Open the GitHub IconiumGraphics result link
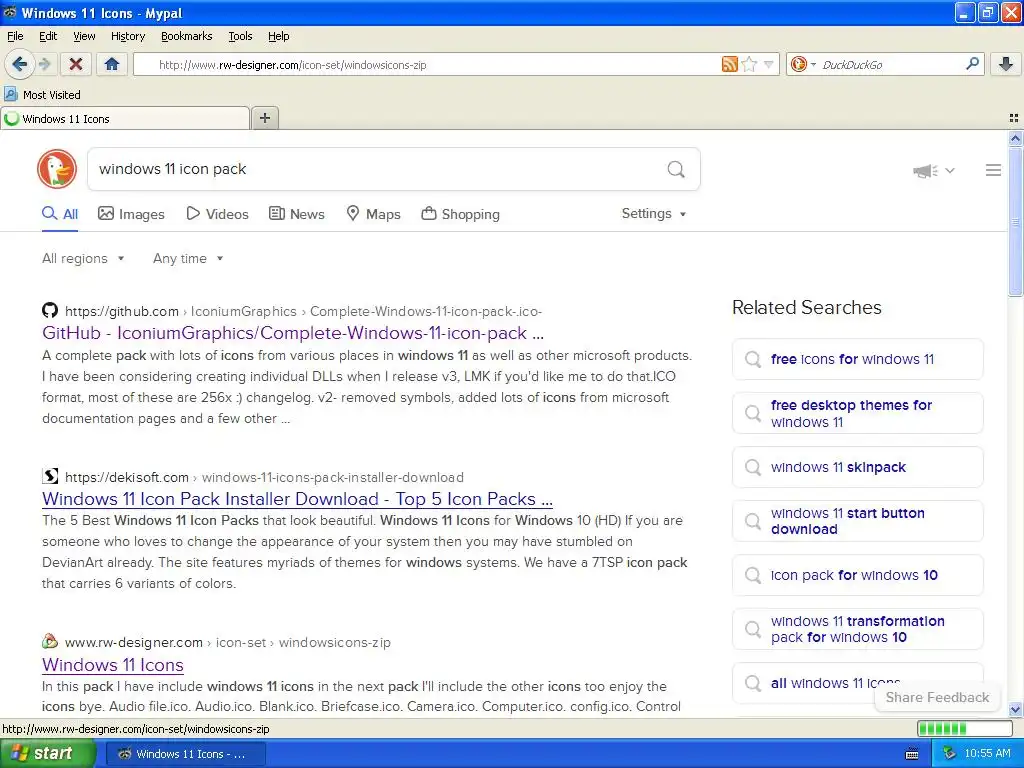This screenshot has width=1024, height=768. 293,333
